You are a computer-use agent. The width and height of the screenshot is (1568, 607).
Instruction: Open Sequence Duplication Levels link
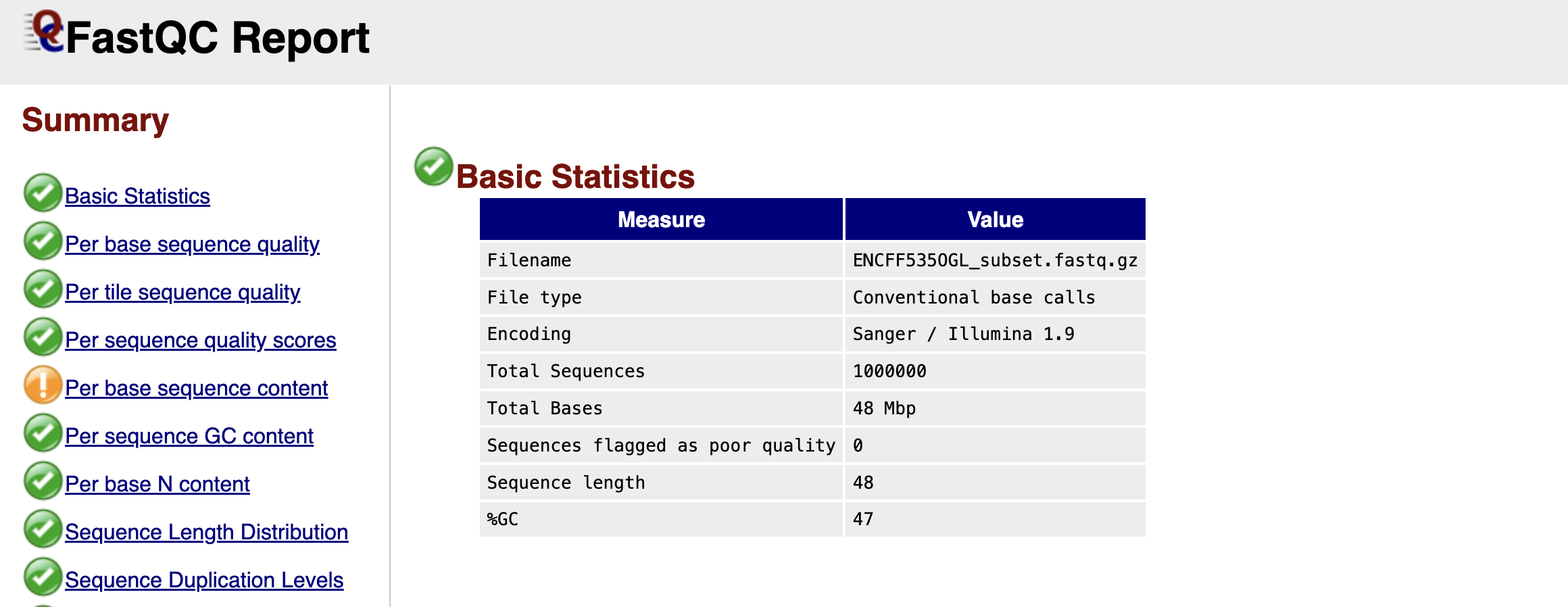(204, 580)
